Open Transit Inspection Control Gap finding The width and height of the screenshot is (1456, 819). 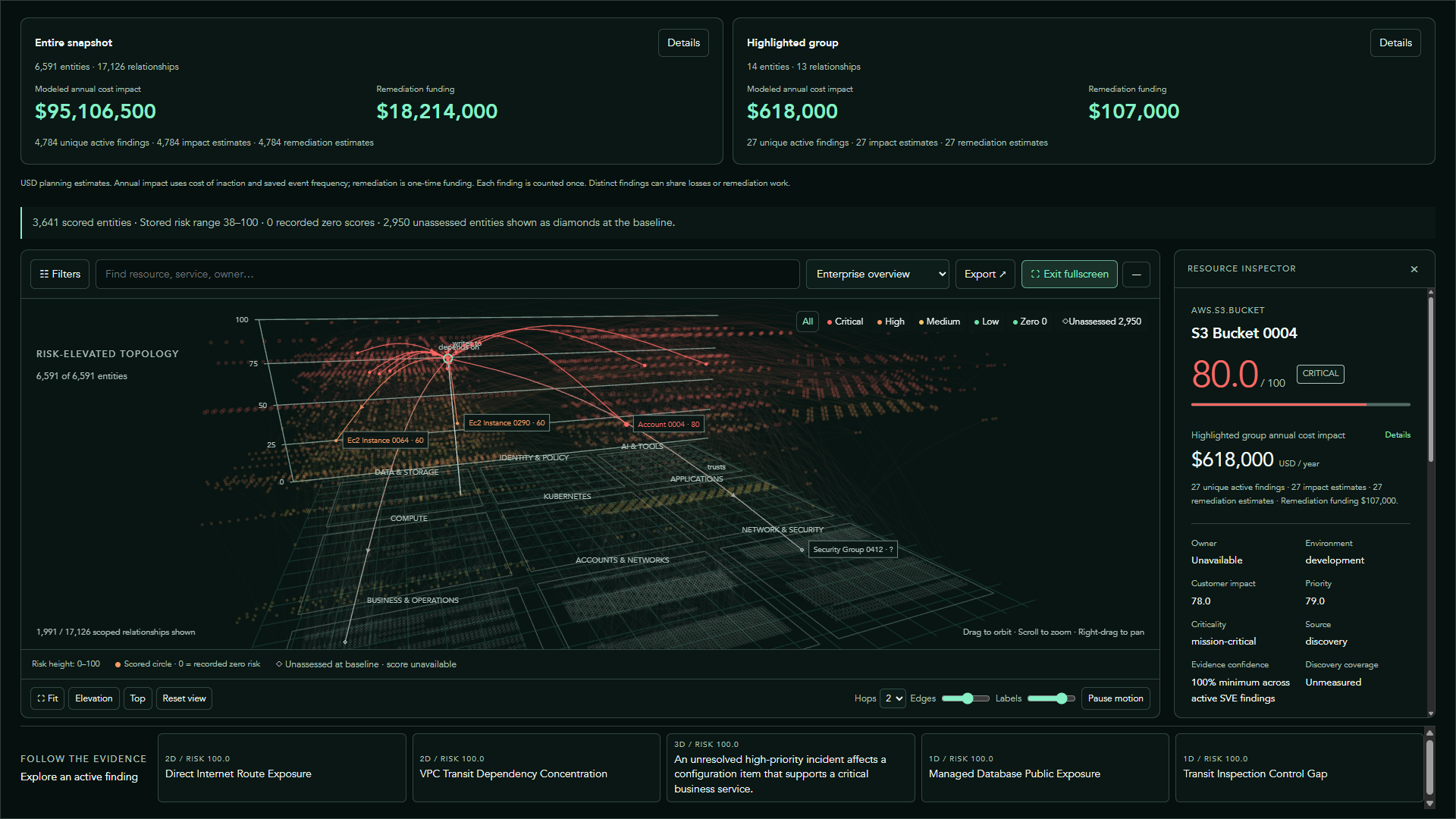1299,767
